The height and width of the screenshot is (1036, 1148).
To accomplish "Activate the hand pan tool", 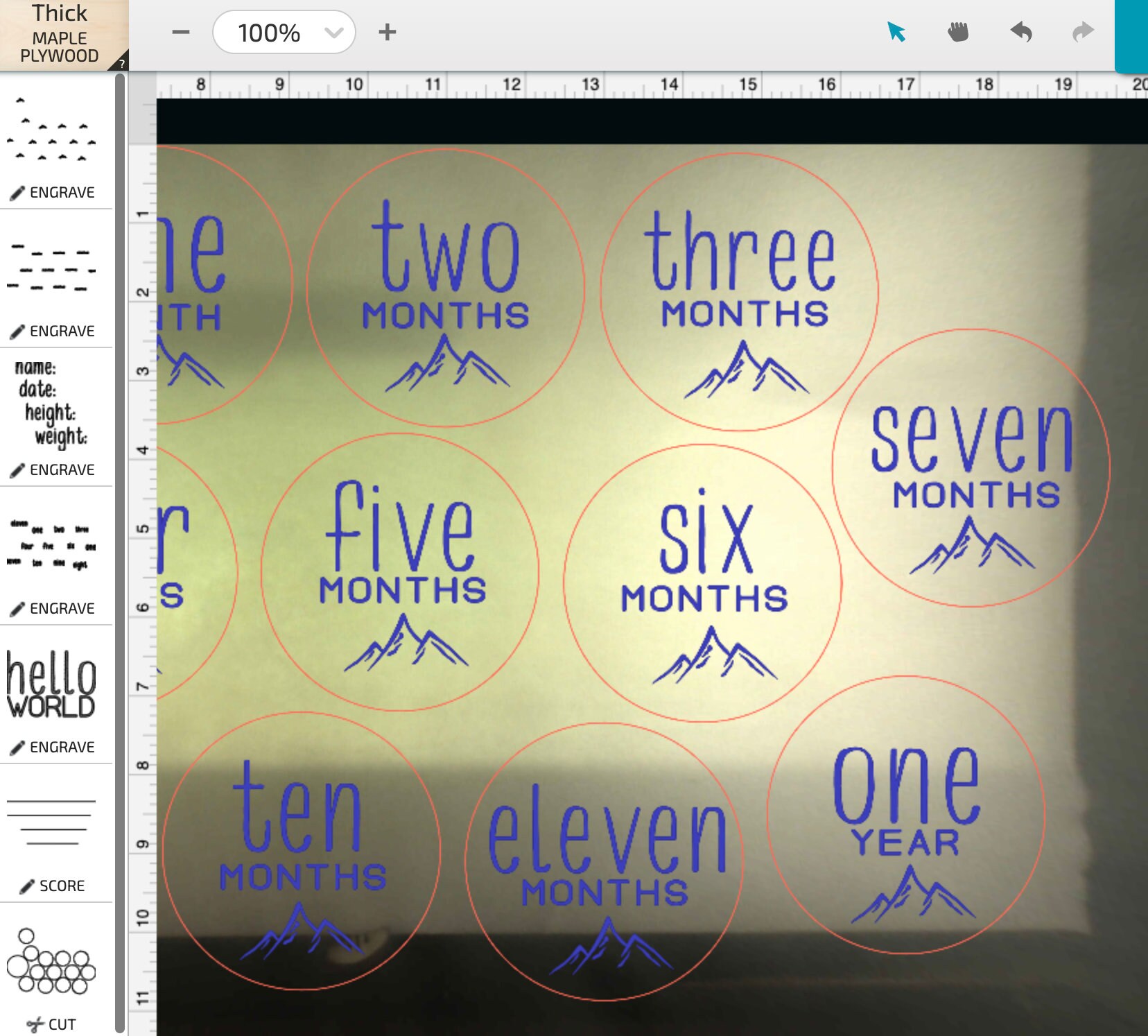I will pyautogui.click(x=958, y=32).
